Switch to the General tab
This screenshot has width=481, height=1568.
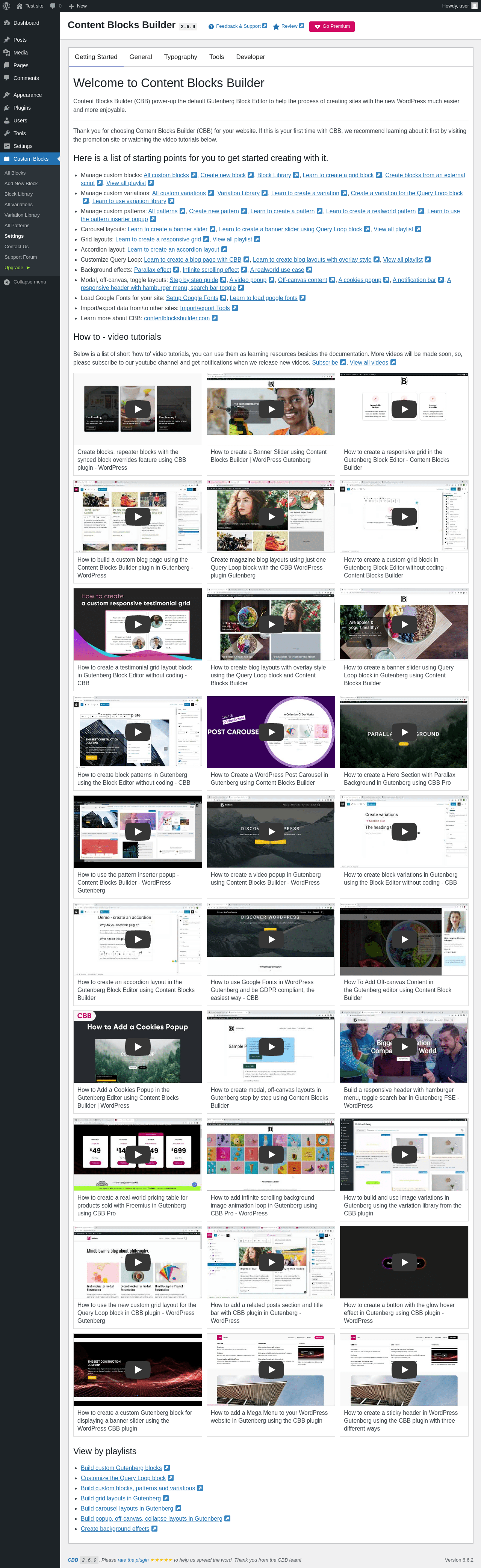(x=141, y=57)
